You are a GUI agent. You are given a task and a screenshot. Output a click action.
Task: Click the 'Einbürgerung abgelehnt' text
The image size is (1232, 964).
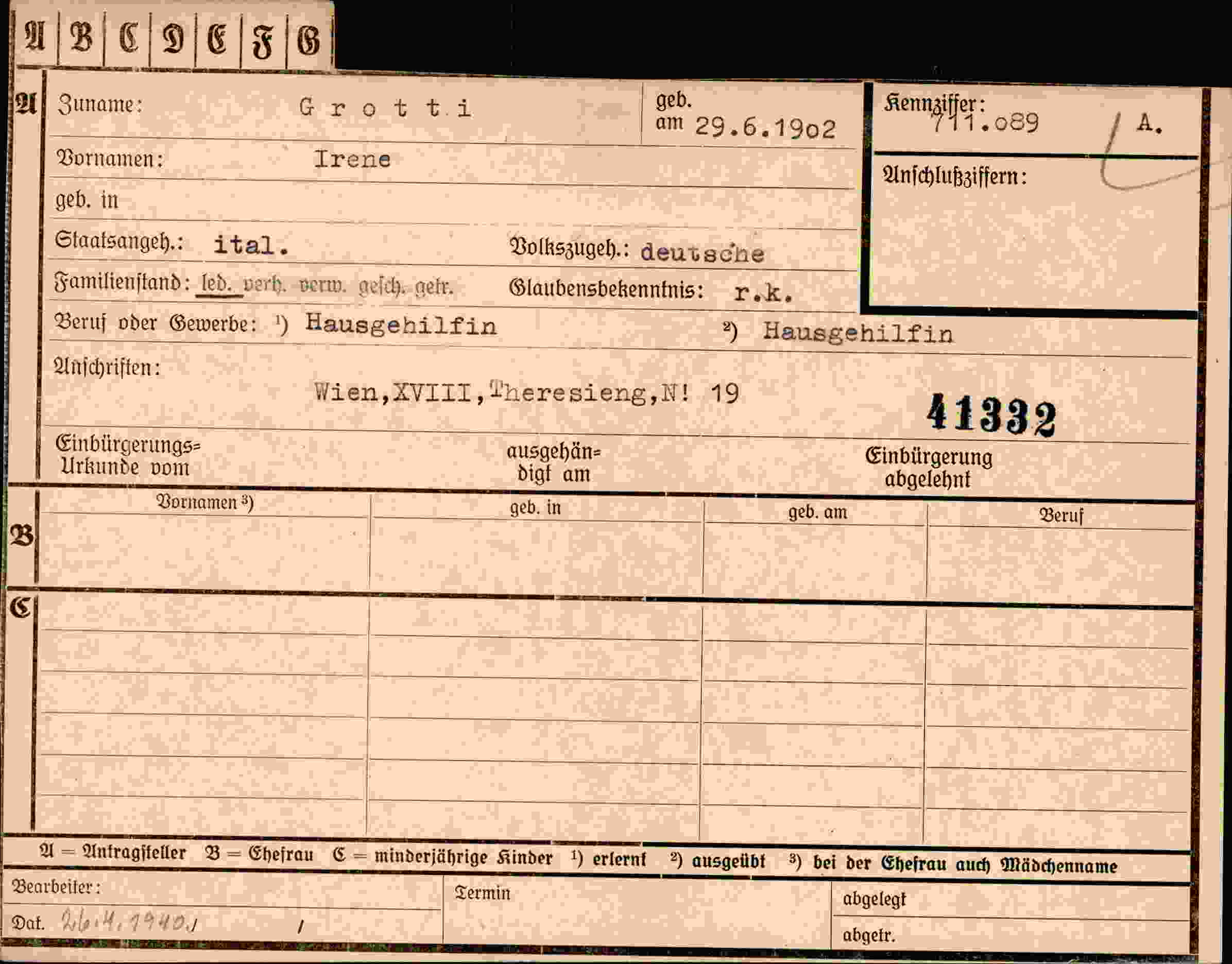click(x=928, y=468)
